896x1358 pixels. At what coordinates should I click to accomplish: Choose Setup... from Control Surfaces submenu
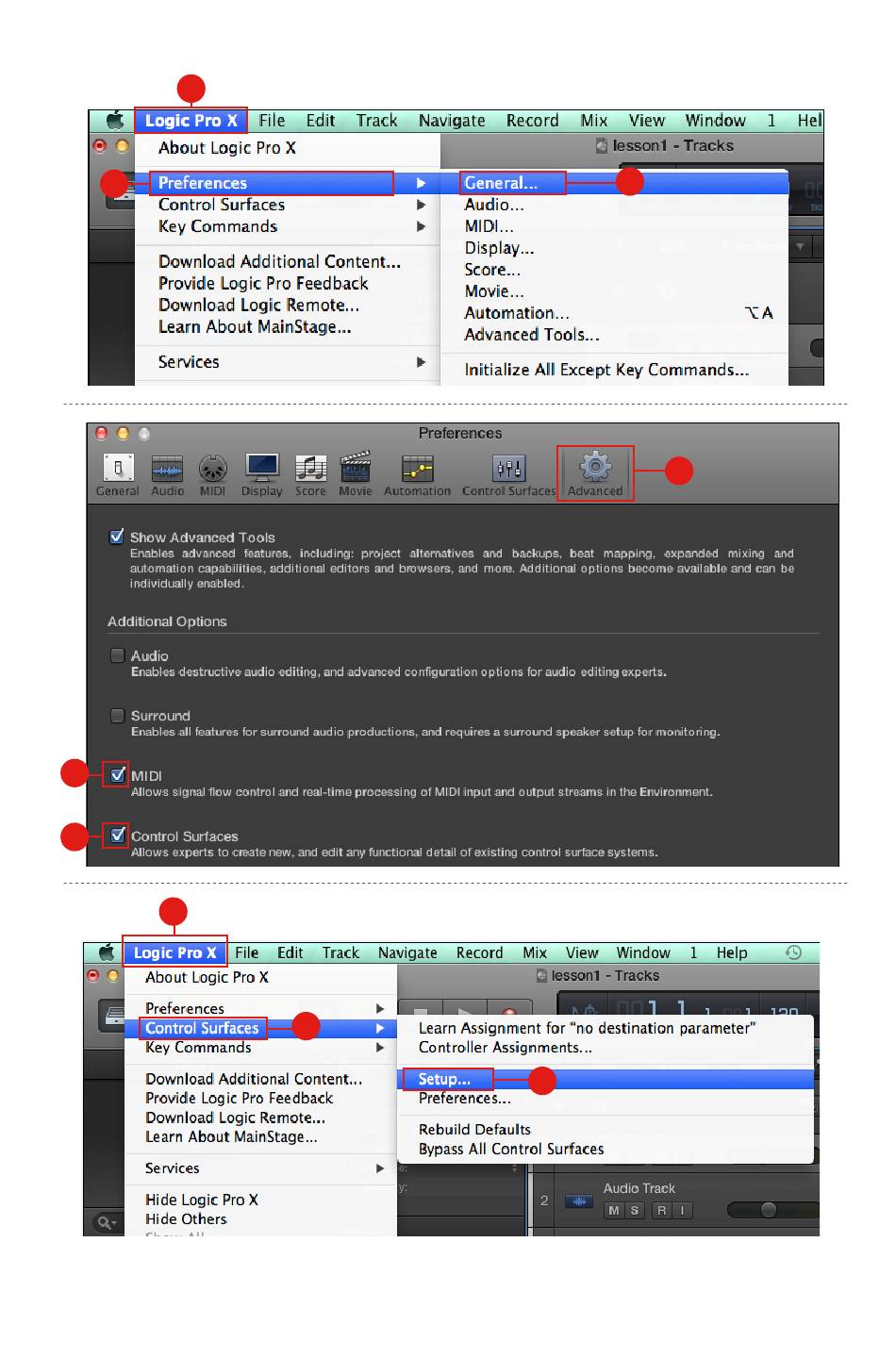[x=444, y=1080]
